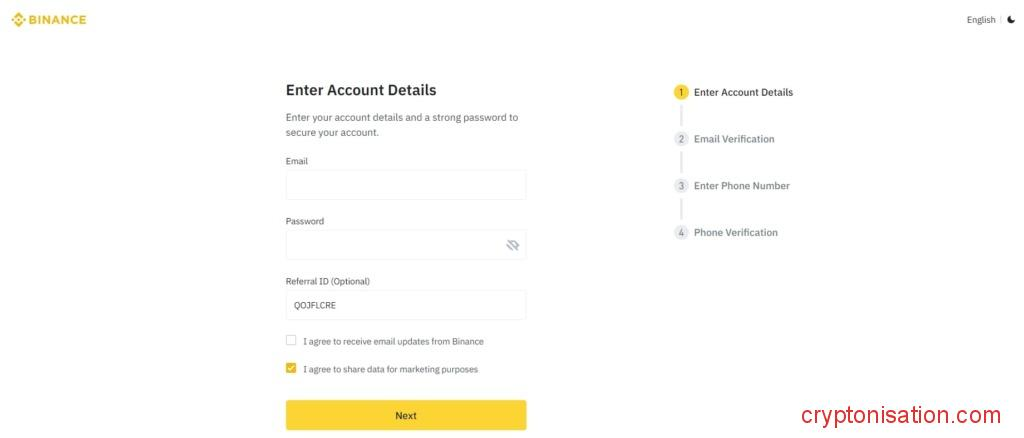Click step 2 number circle
Screen dimensions: 1024x438
pos(681,139)
